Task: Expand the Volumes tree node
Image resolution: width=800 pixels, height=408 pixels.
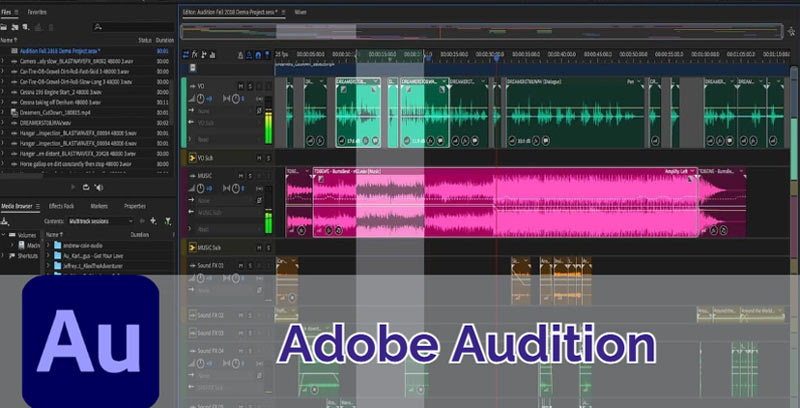Action: [4, 235]
